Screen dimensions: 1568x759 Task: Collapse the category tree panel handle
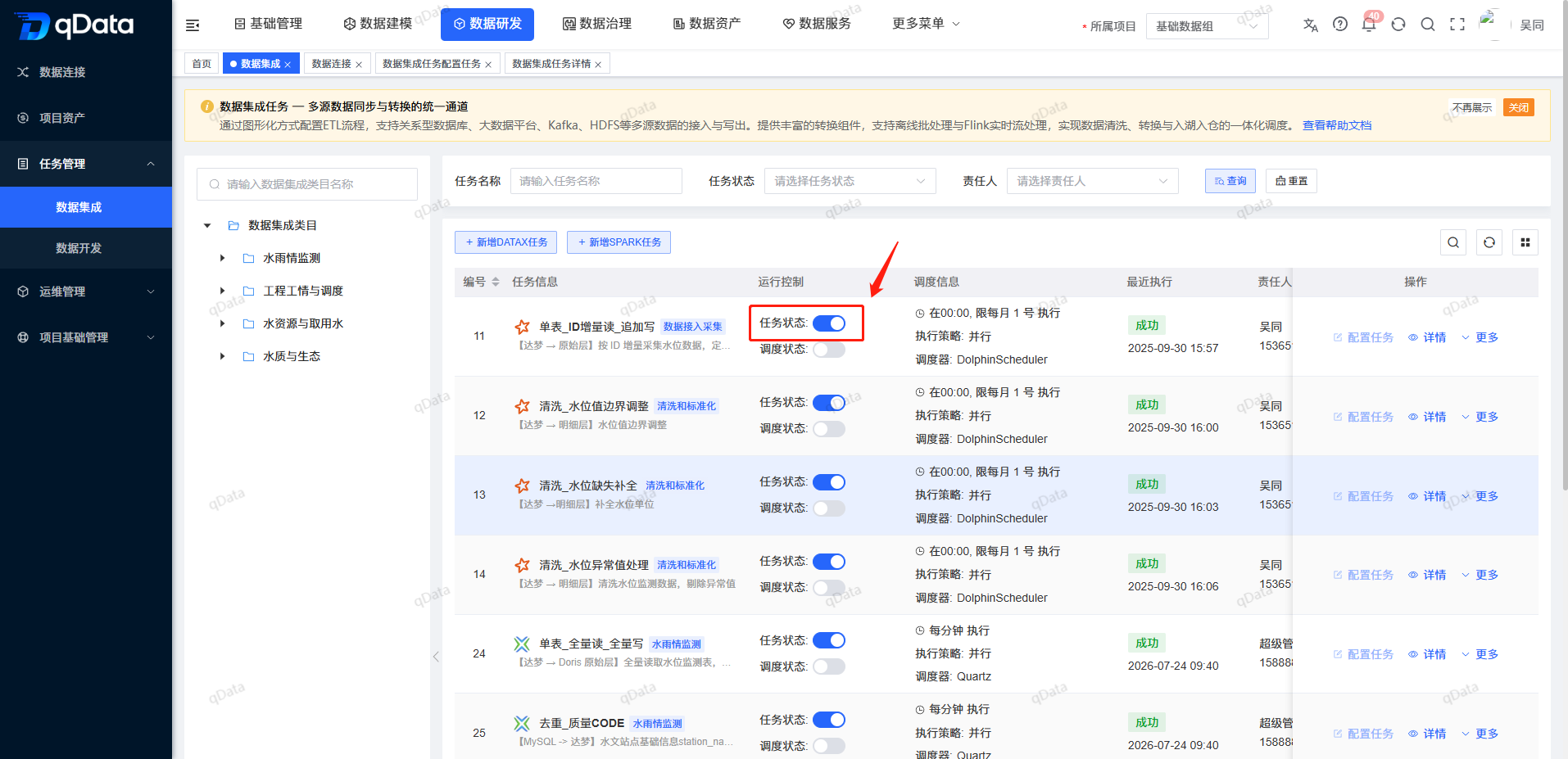point(436,656)
